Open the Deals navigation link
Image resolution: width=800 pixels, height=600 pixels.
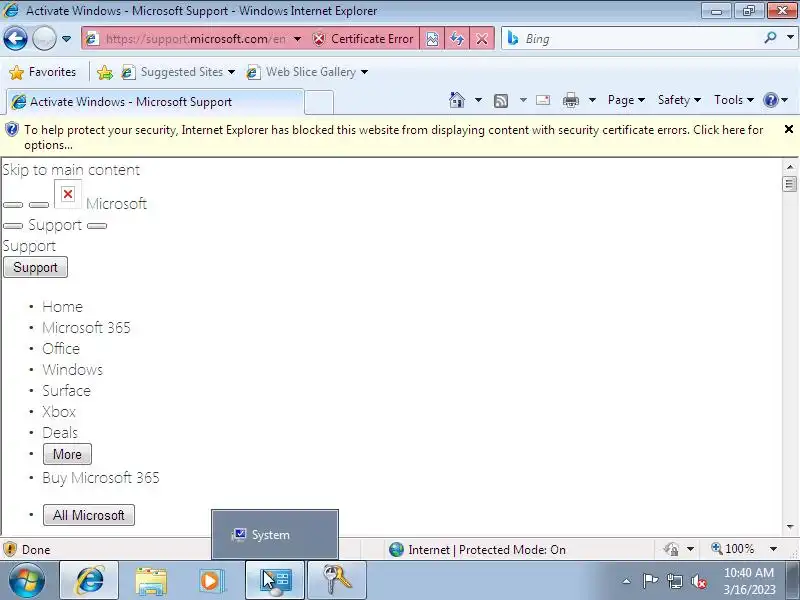[x=60, y=433]
